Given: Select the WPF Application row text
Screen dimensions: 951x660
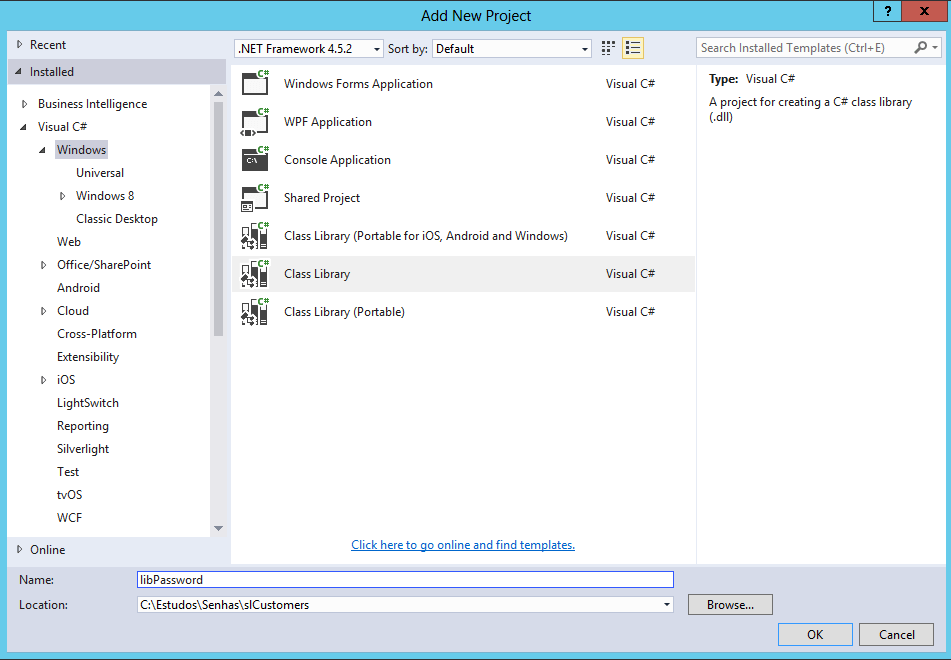Looking at the screenshot, I should pyautogui.click(x=328, y=122).
